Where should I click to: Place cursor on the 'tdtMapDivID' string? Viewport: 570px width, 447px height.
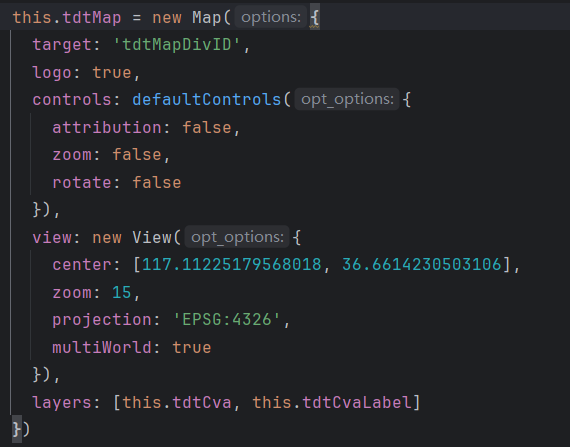click(177, 45)
